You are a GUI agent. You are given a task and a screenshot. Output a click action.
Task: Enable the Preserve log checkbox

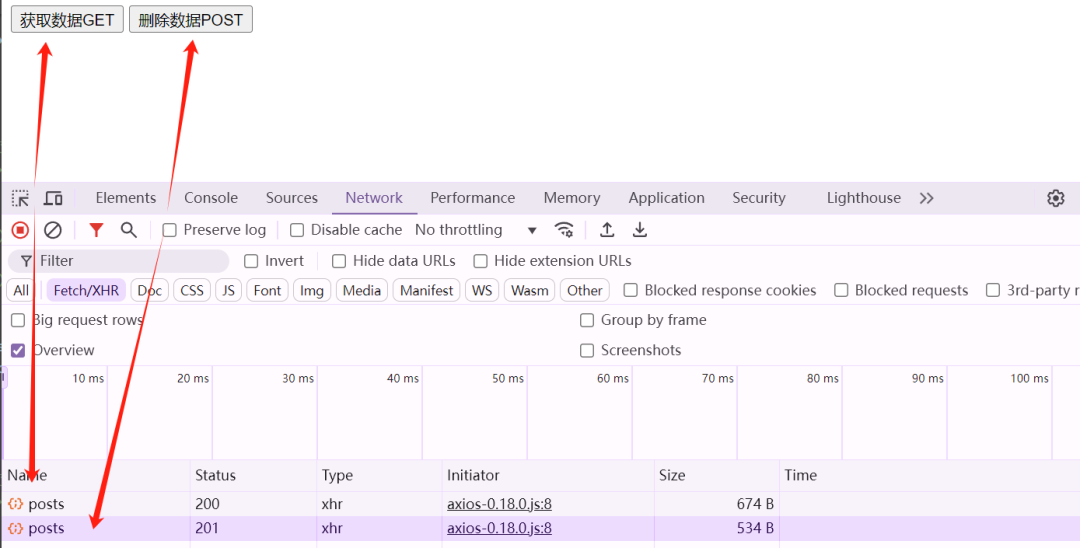point(170,230)
